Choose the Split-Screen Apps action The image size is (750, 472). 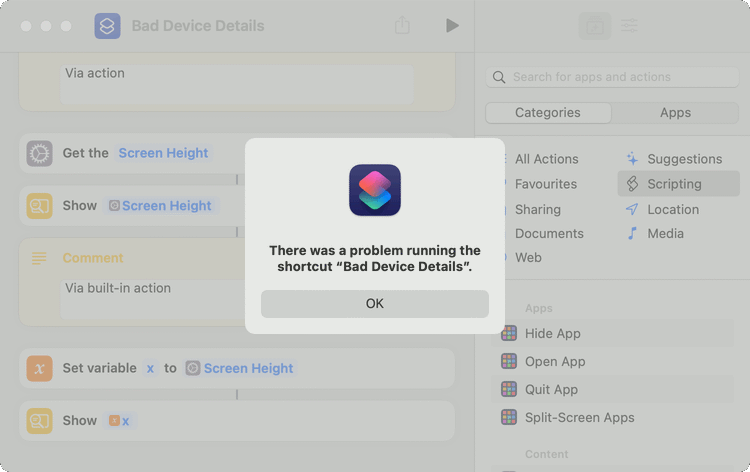click(612, 417)
